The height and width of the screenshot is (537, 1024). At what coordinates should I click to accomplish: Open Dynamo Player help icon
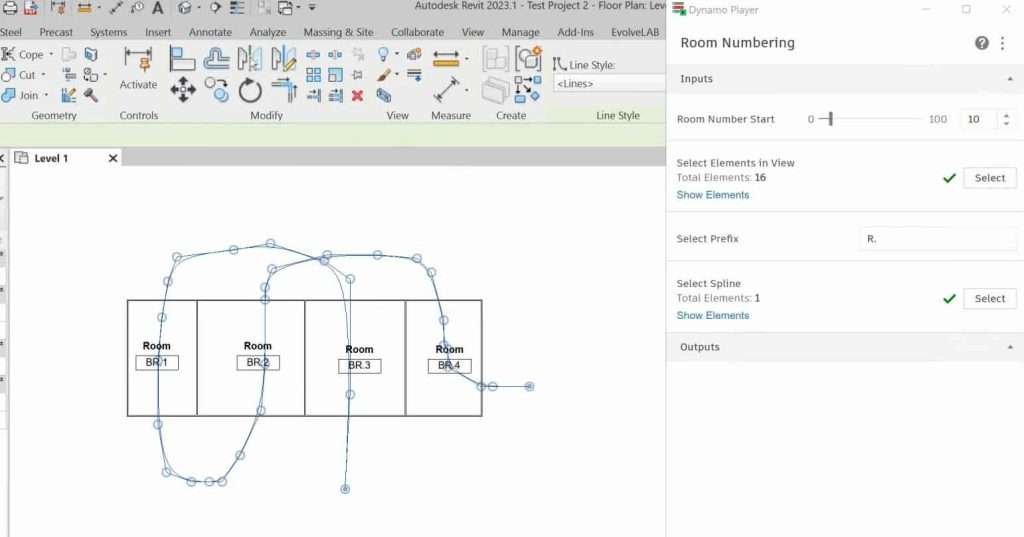(x=982, y=43)
